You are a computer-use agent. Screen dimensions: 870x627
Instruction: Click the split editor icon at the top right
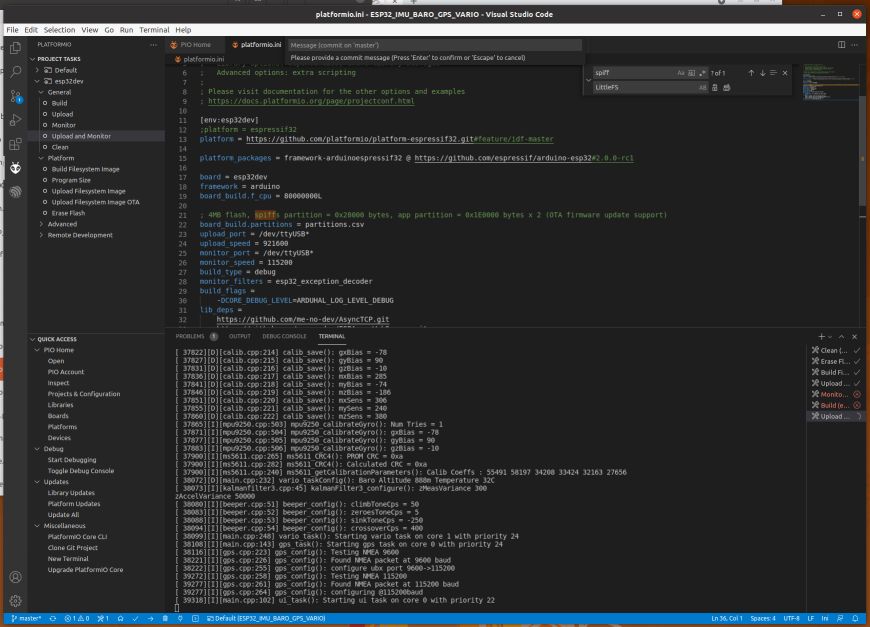click(841, 44)
